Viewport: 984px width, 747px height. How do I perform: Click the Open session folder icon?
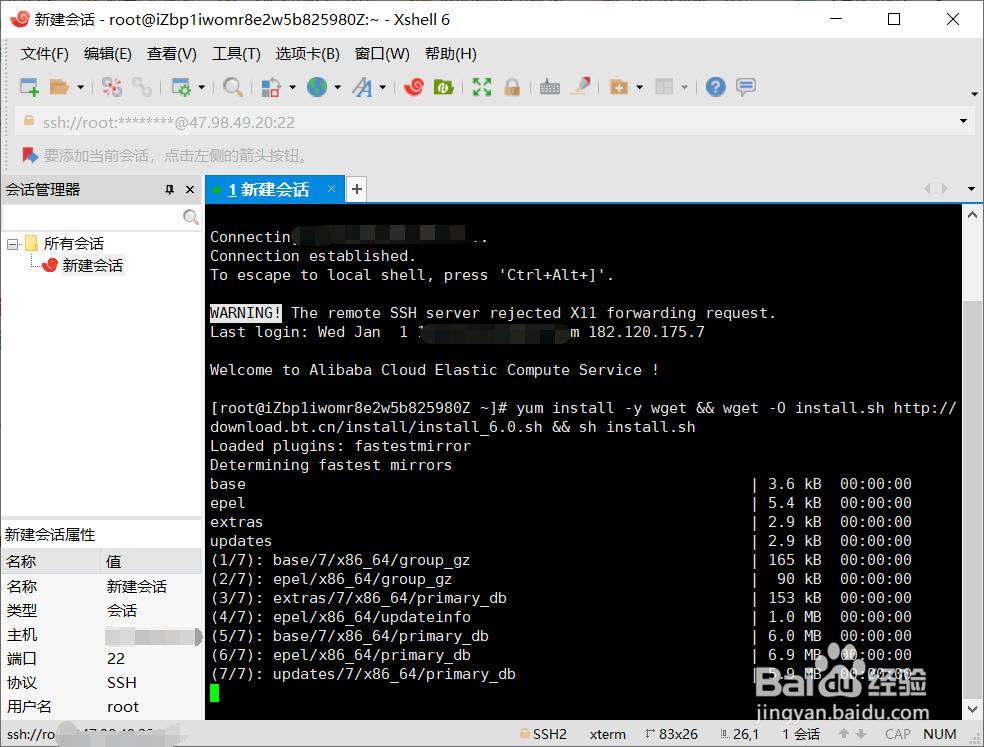[x=59, y=87]
